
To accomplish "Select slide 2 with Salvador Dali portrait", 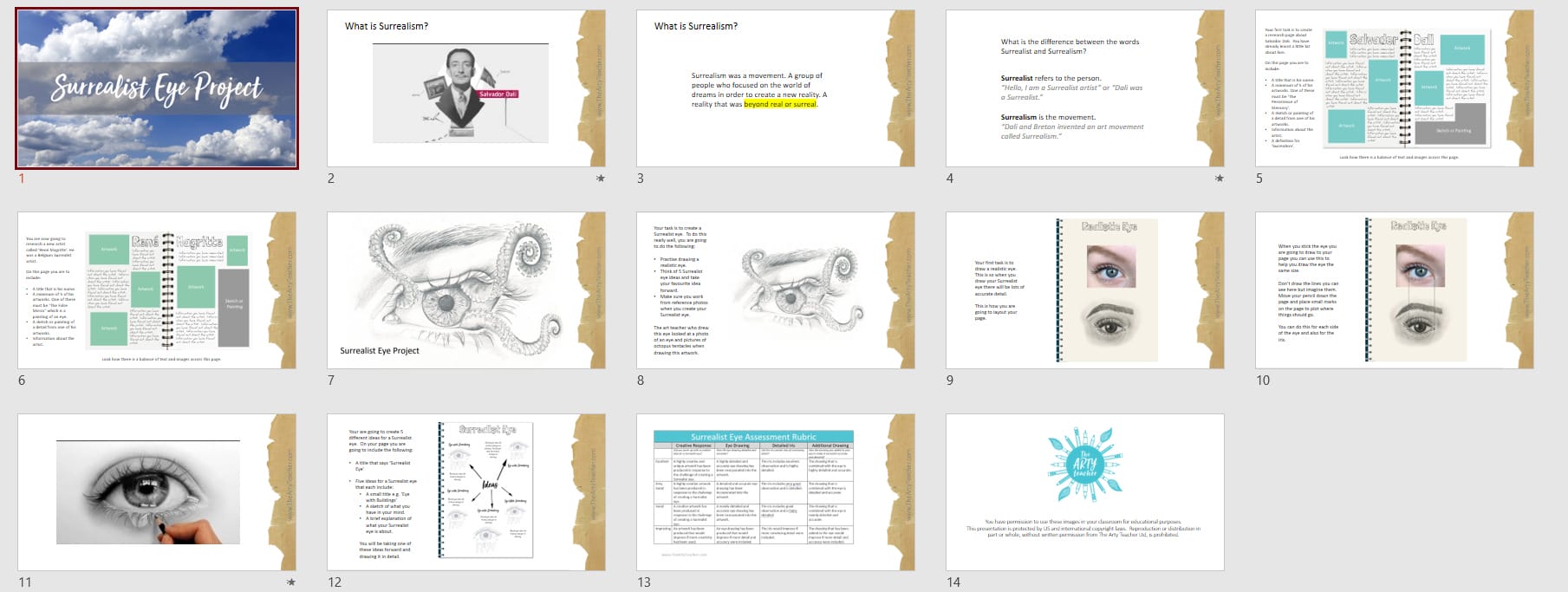I will tap(465, 88).
